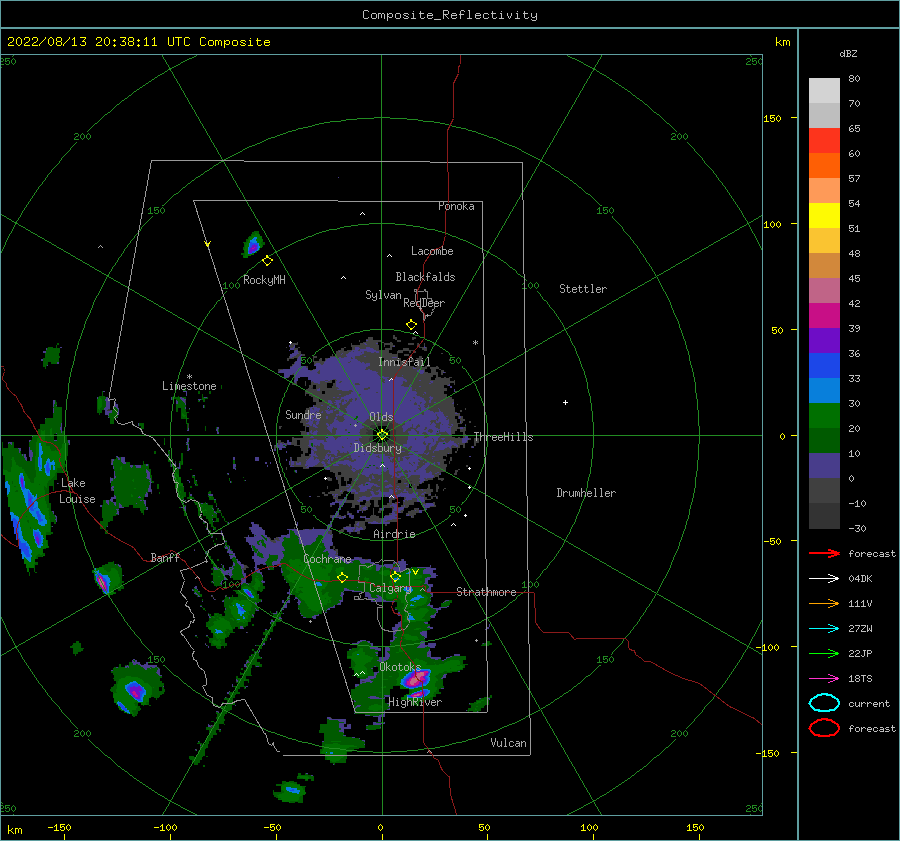The width and height of the screenshot is (900, 841).
Task: Click the Vulcan town label
Action: click(x=509, y=743)
